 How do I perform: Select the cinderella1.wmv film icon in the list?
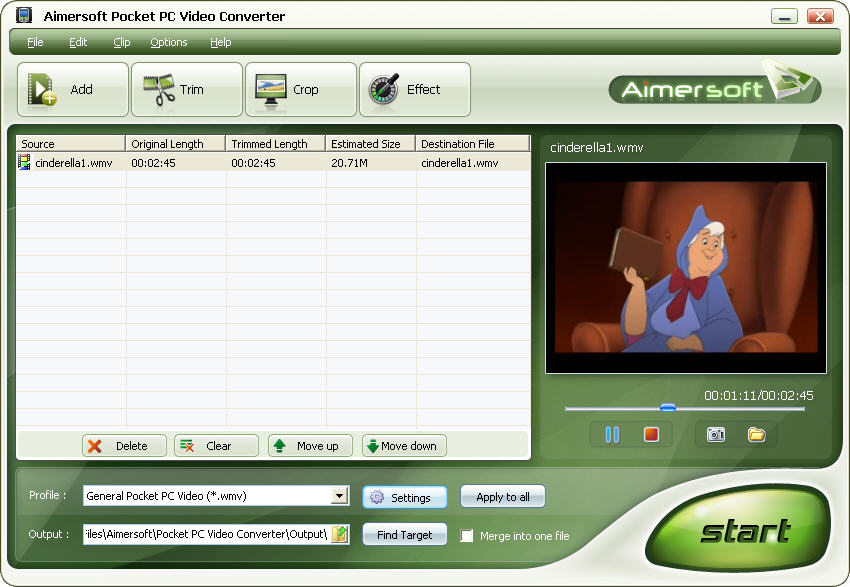click(24, 162)
